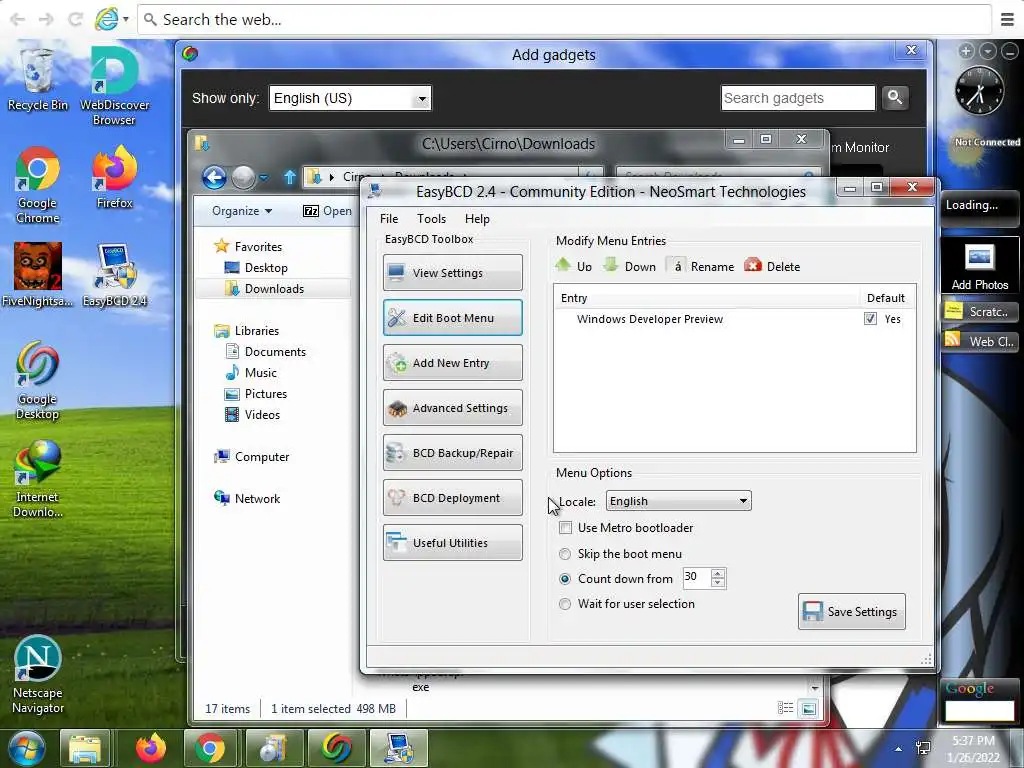Open Videos library in explorer
The width and height of the screenshot is (1024, 768).
point(262,415)
